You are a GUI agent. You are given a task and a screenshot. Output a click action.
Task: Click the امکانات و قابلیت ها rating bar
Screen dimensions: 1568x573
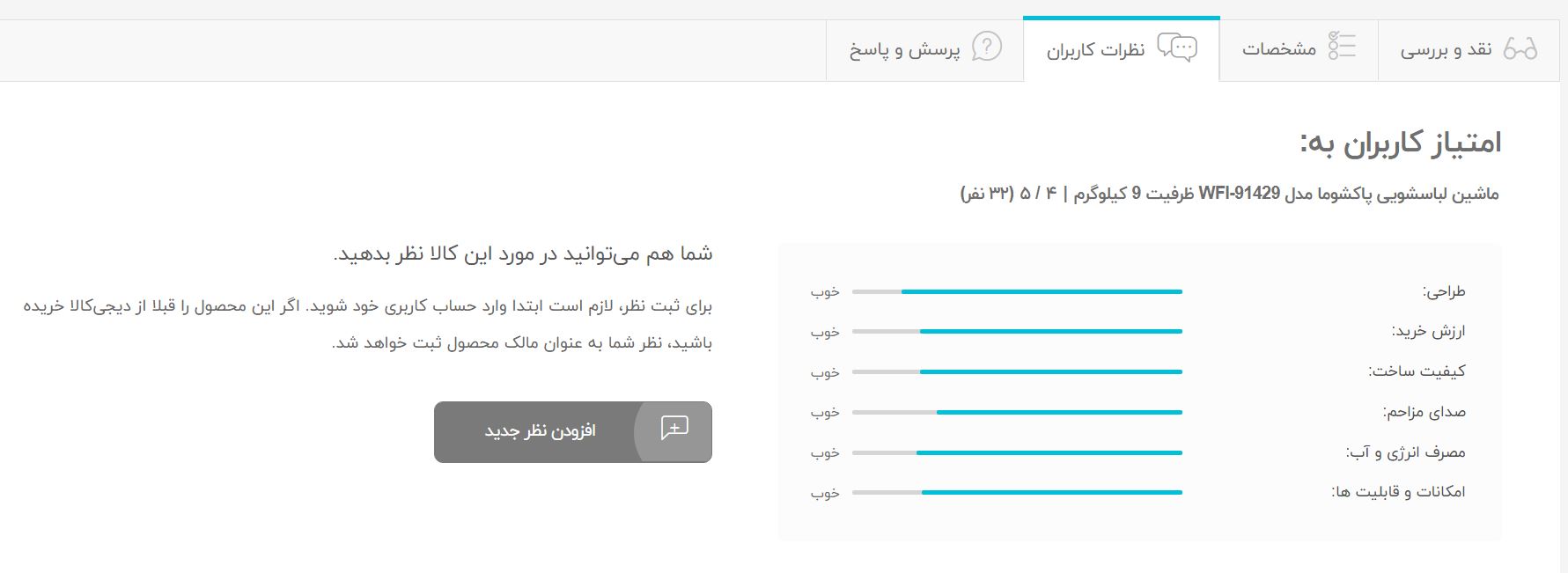click(1017, 492)
